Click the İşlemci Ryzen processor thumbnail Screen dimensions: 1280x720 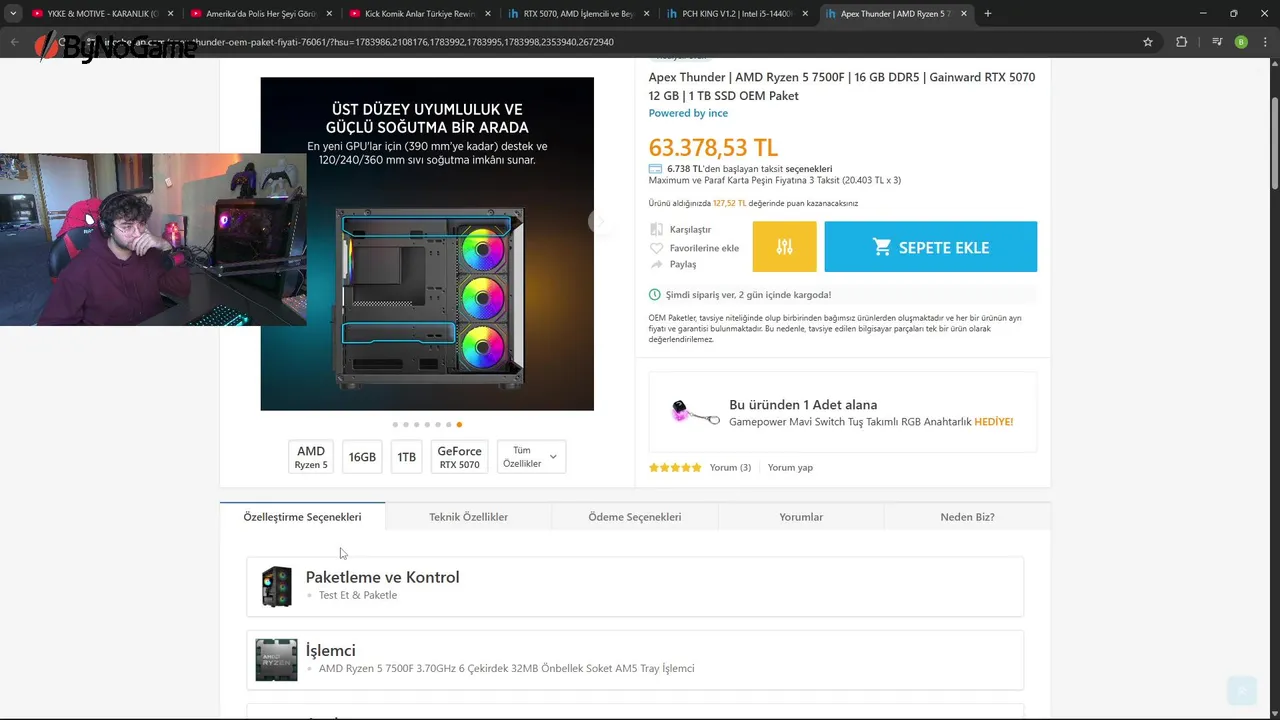276,660
